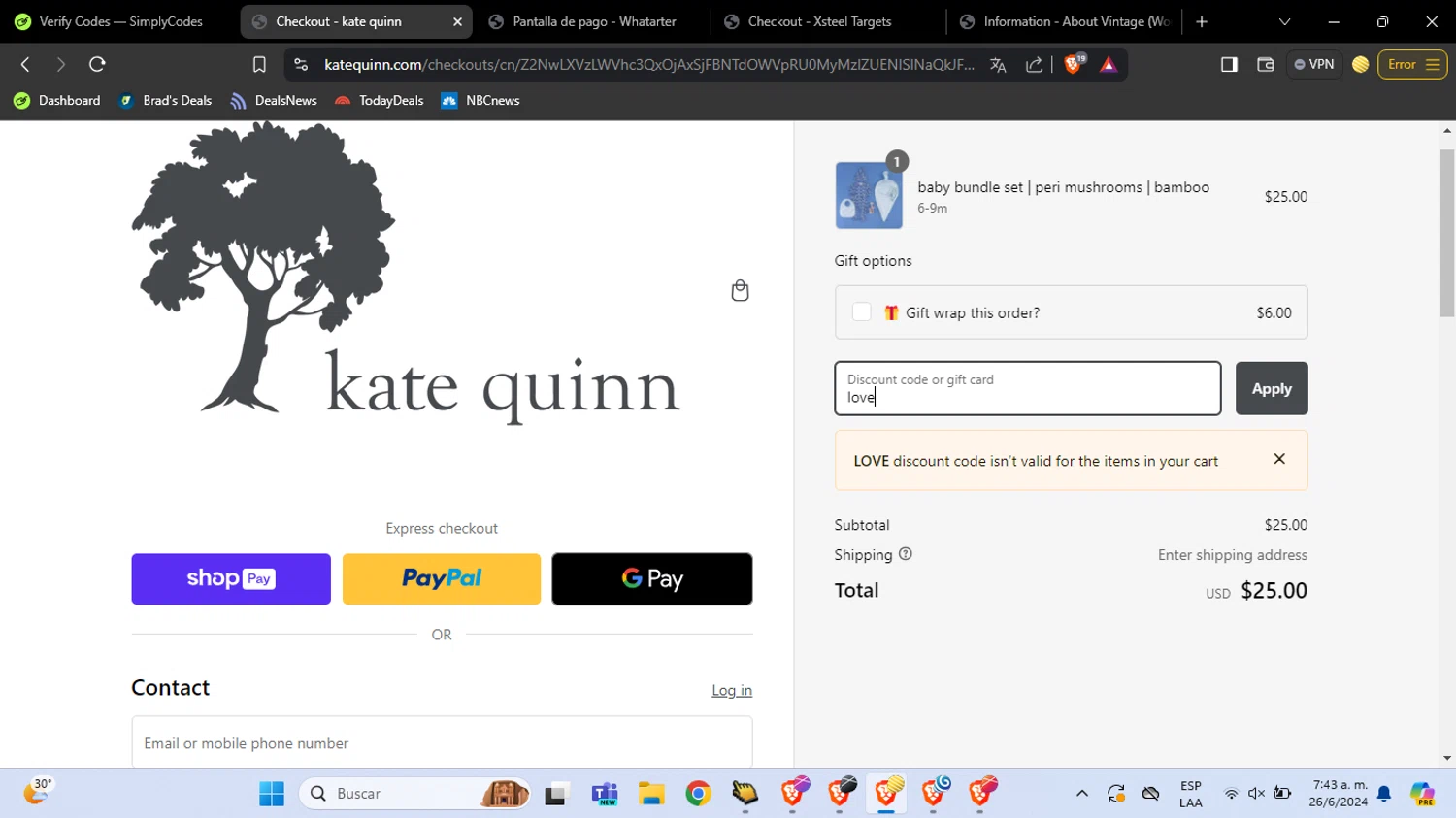Focus the Discount code or gift card field
The width and height of the screenshot is (1456, 818).
pyautogui.click(x=1028, y=388)
